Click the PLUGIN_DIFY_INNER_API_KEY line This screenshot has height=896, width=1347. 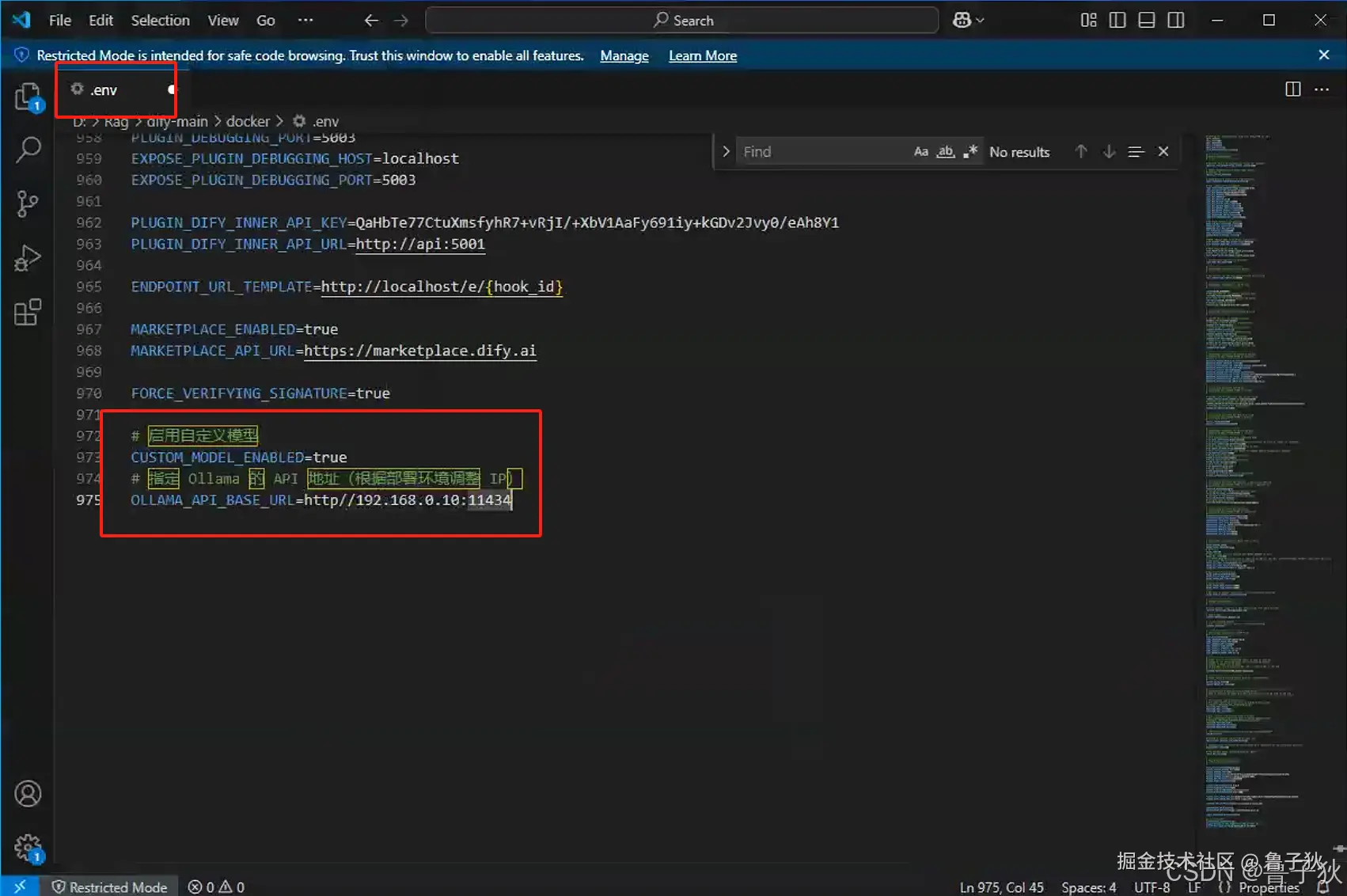[x=485, y=222]
